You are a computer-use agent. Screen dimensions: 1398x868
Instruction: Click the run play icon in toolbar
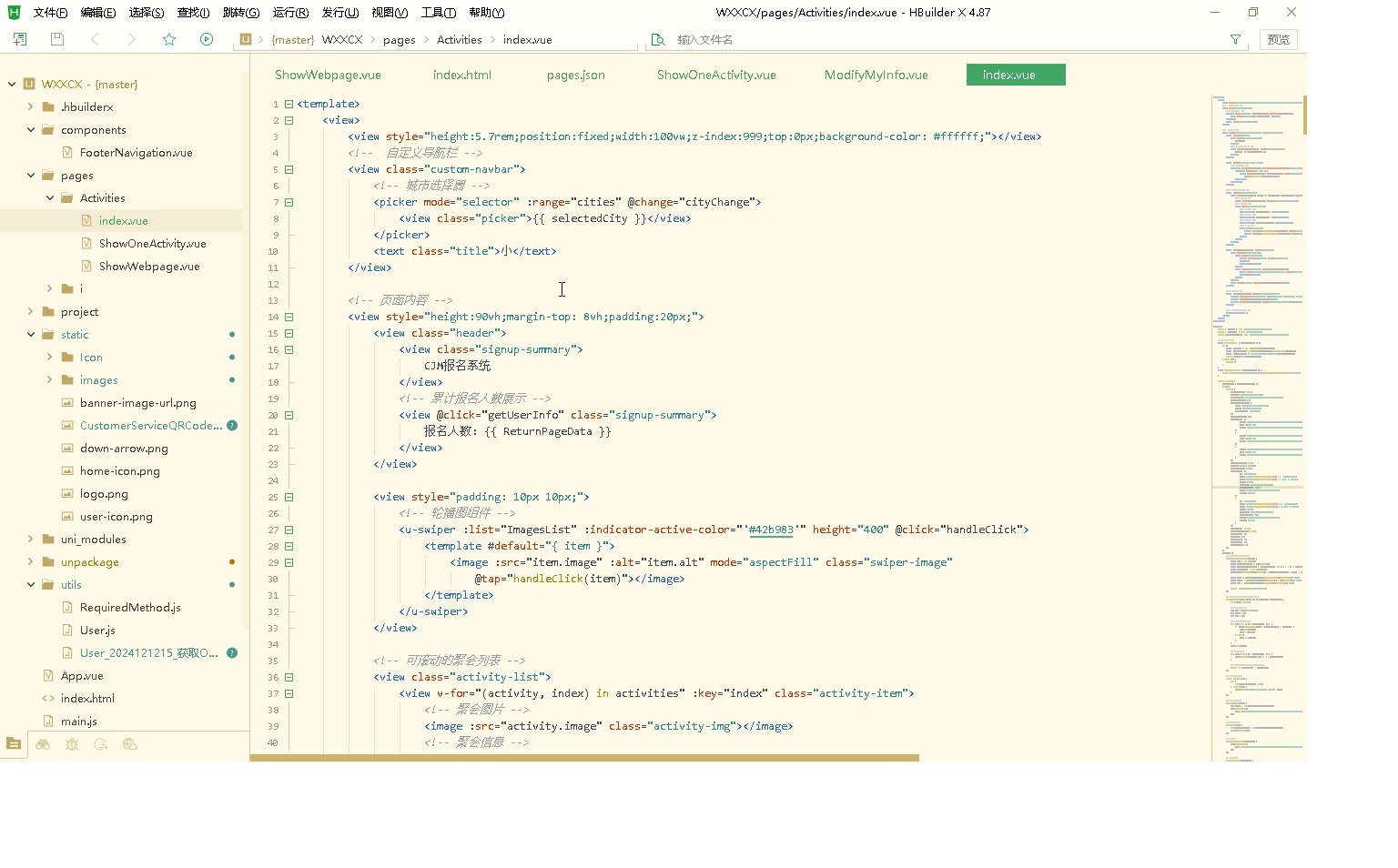coord(207,39)
